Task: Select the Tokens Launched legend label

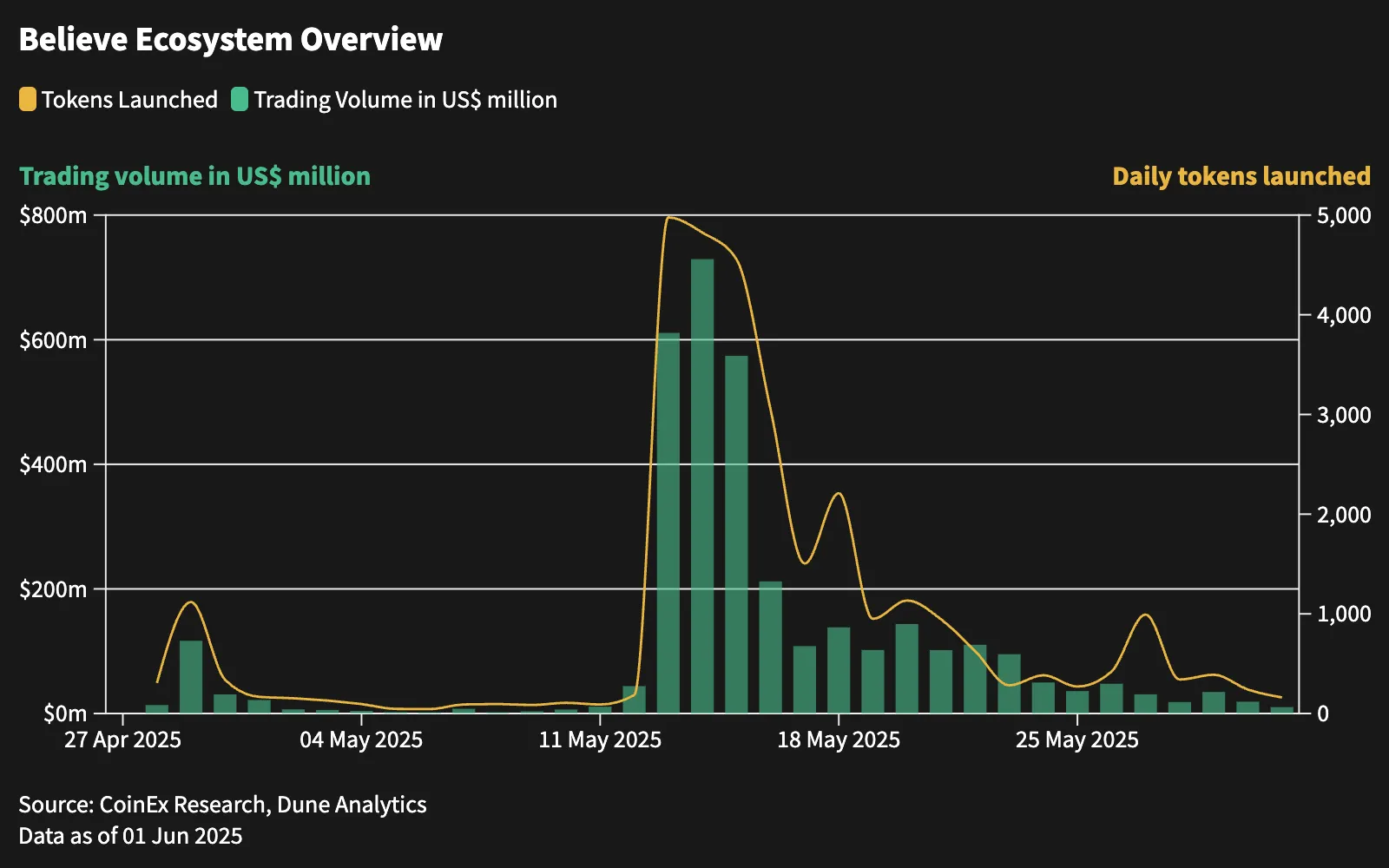Action: pyautogui.click(x=129, y=100)
